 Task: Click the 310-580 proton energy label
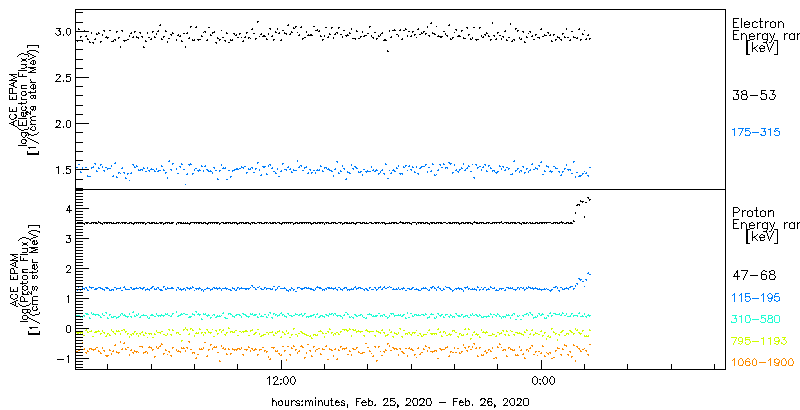click(x=756, y=319)
